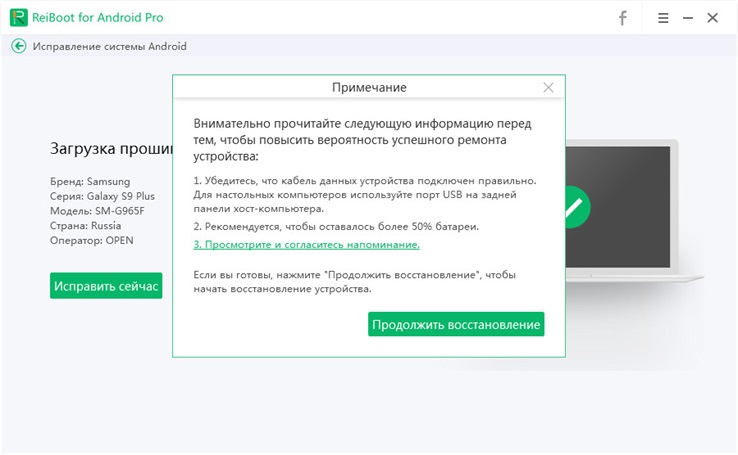This screenshot has width=738, height=455.
Task: Open the hamburger menu icon
Action: click(663, 18)
